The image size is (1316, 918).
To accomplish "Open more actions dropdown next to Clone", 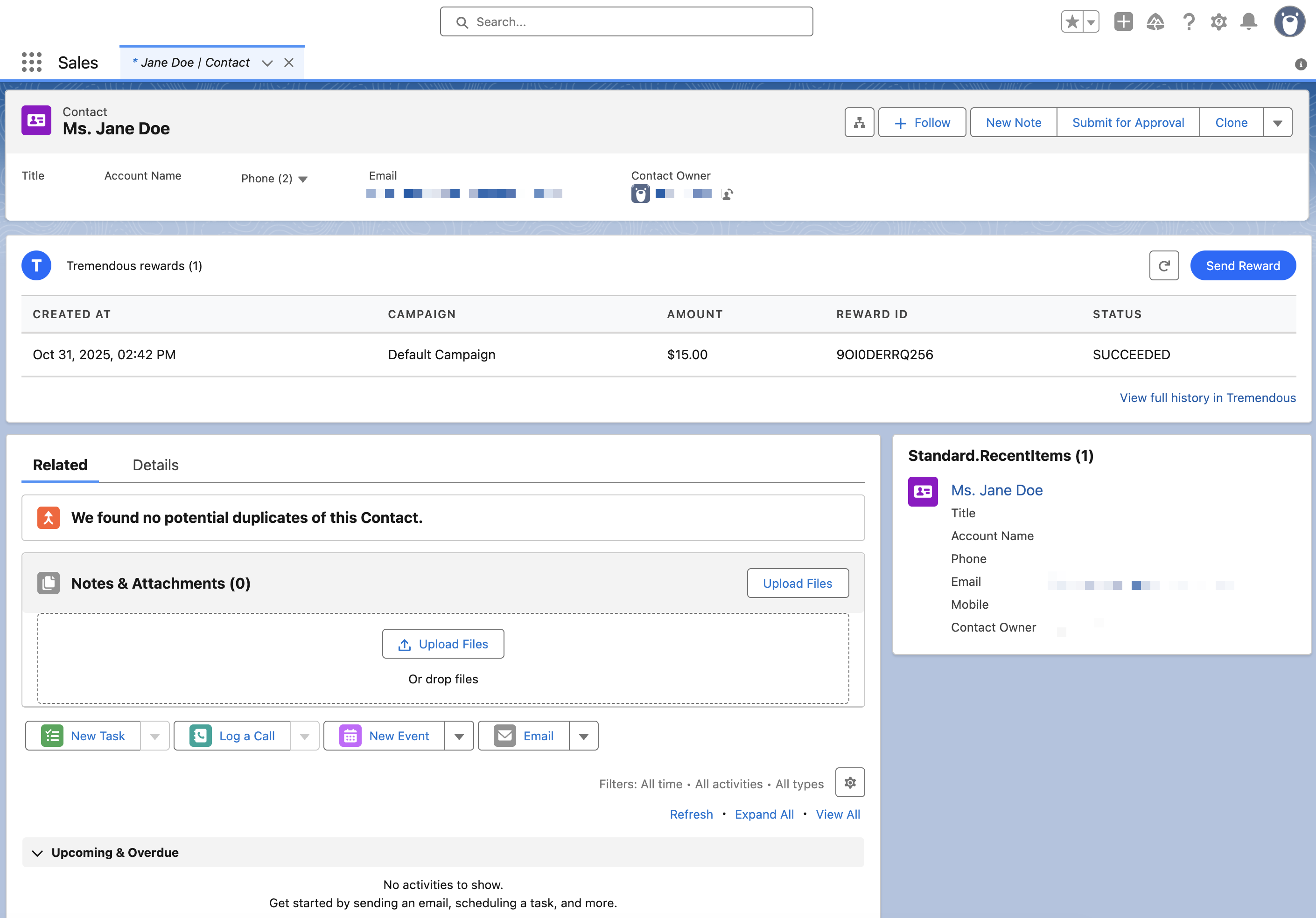I will tap(1277, 123).
